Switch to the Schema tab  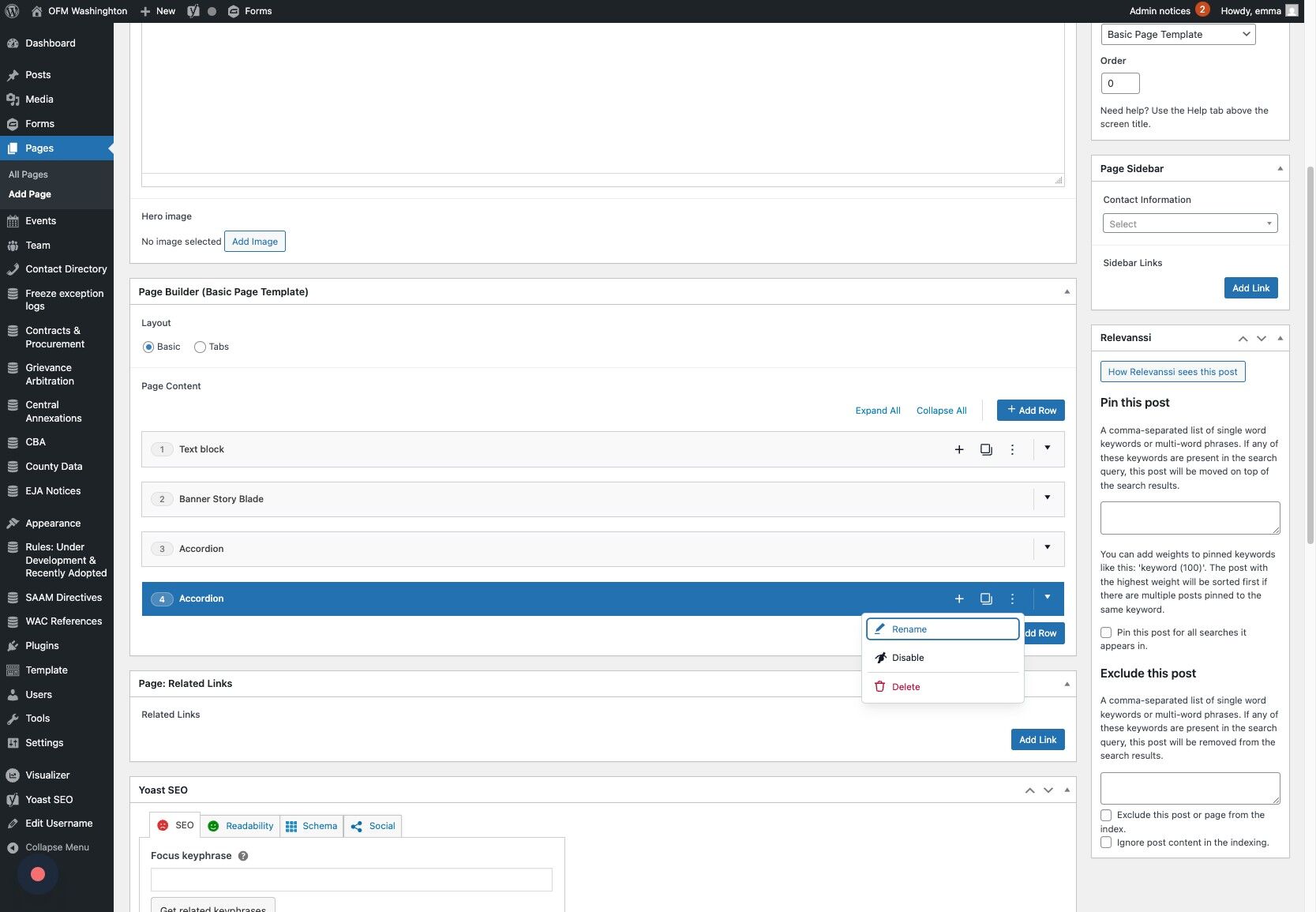click(x=312, y=826)
